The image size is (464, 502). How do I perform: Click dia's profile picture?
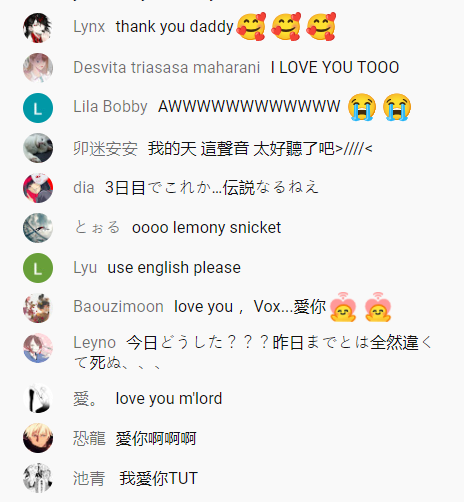click(x=38, y=188)
